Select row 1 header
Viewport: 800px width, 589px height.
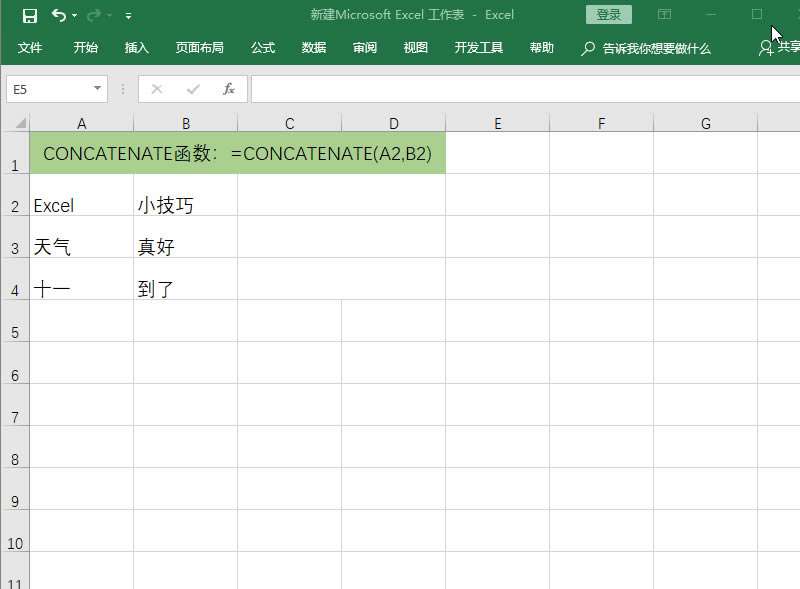[x=15, y=153]
